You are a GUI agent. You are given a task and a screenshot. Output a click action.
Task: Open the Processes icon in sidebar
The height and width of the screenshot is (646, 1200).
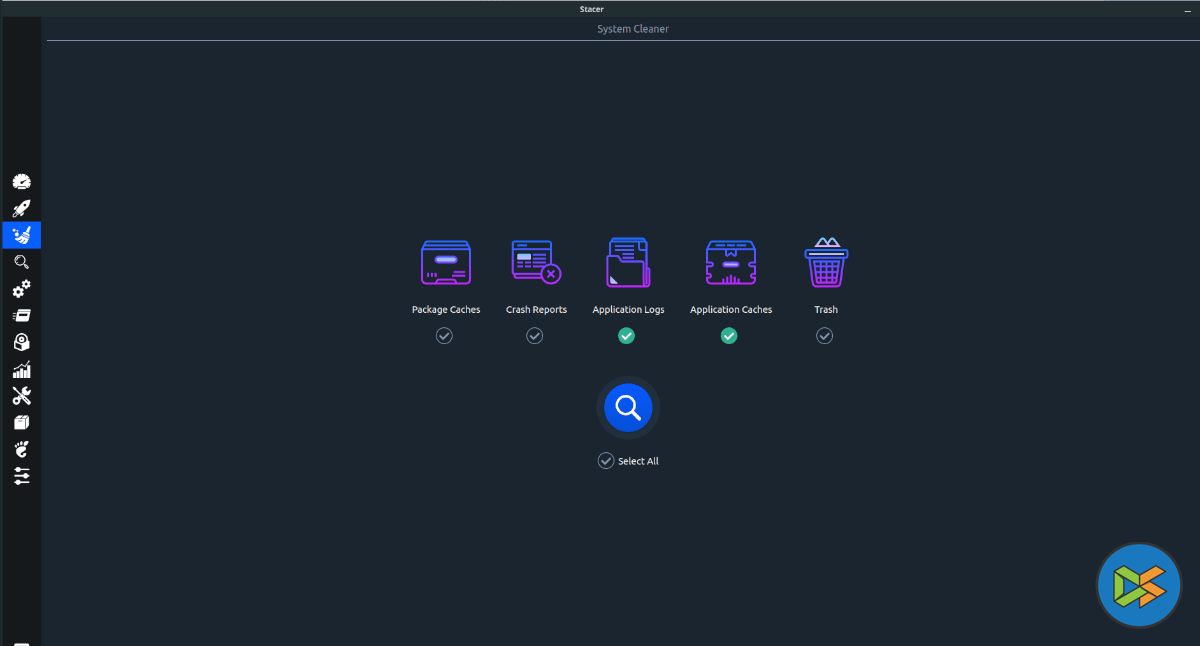point(21,316)
